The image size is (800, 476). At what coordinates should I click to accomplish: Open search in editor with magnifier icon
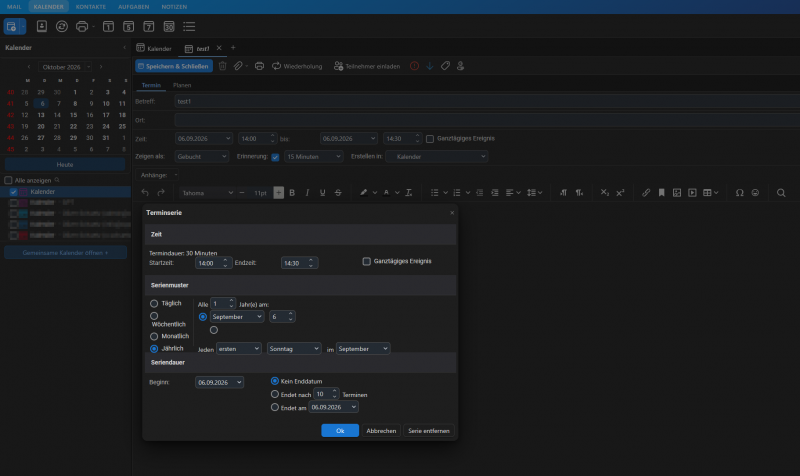tap(781, 192)
